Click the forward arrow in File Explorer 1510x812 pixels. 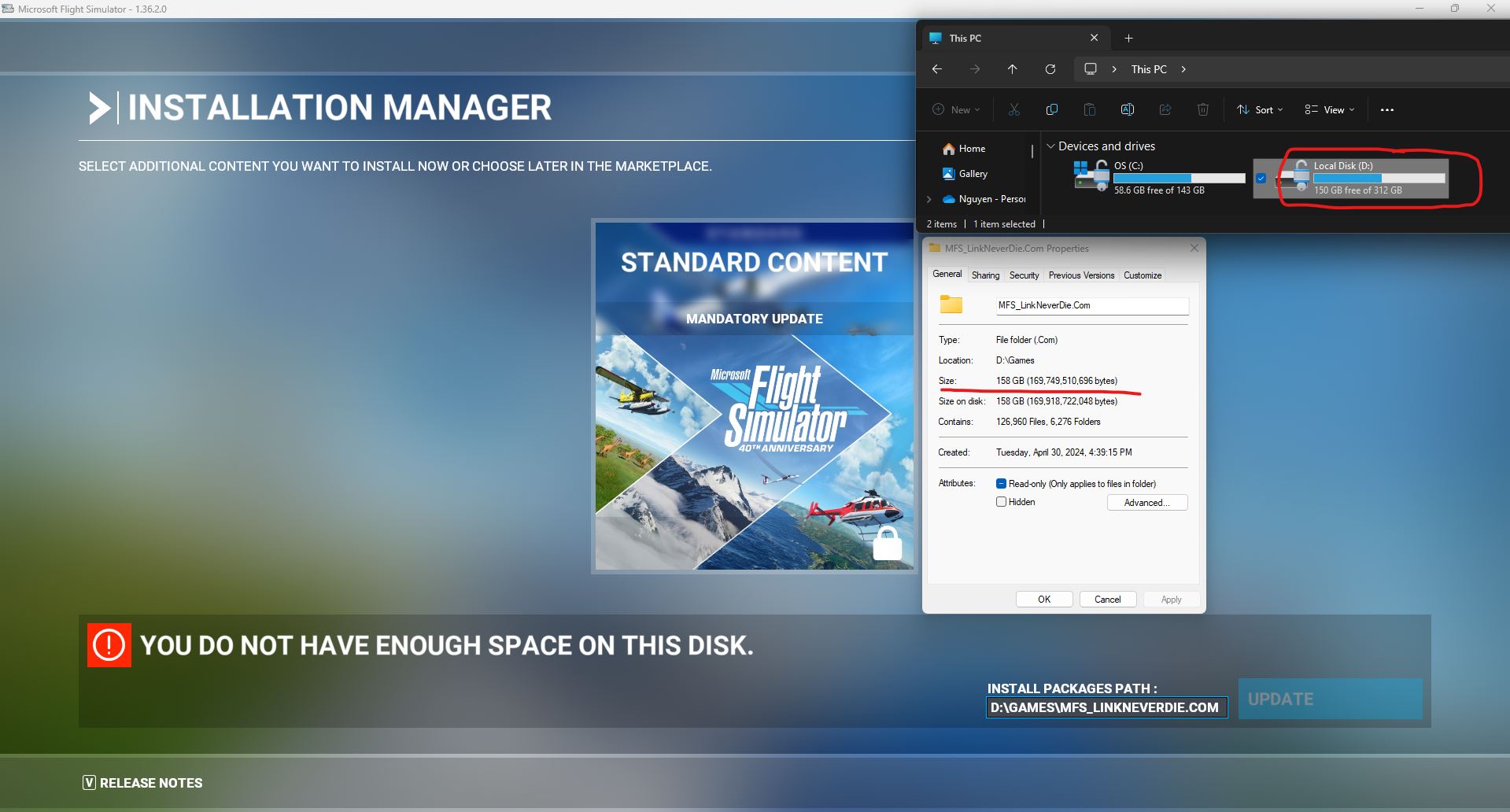coord(975,69)
